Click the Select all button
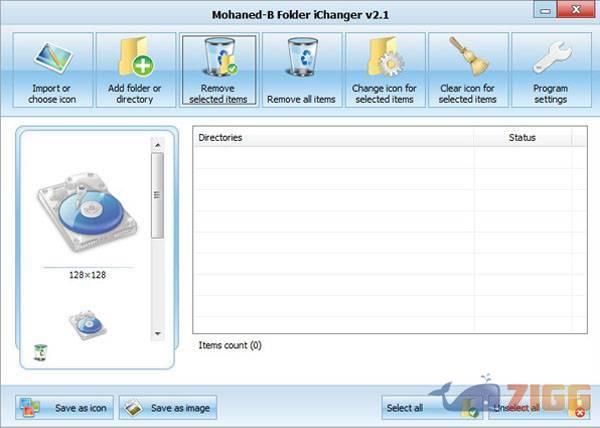This screenshot has height=428, width=600. [432, 408]
